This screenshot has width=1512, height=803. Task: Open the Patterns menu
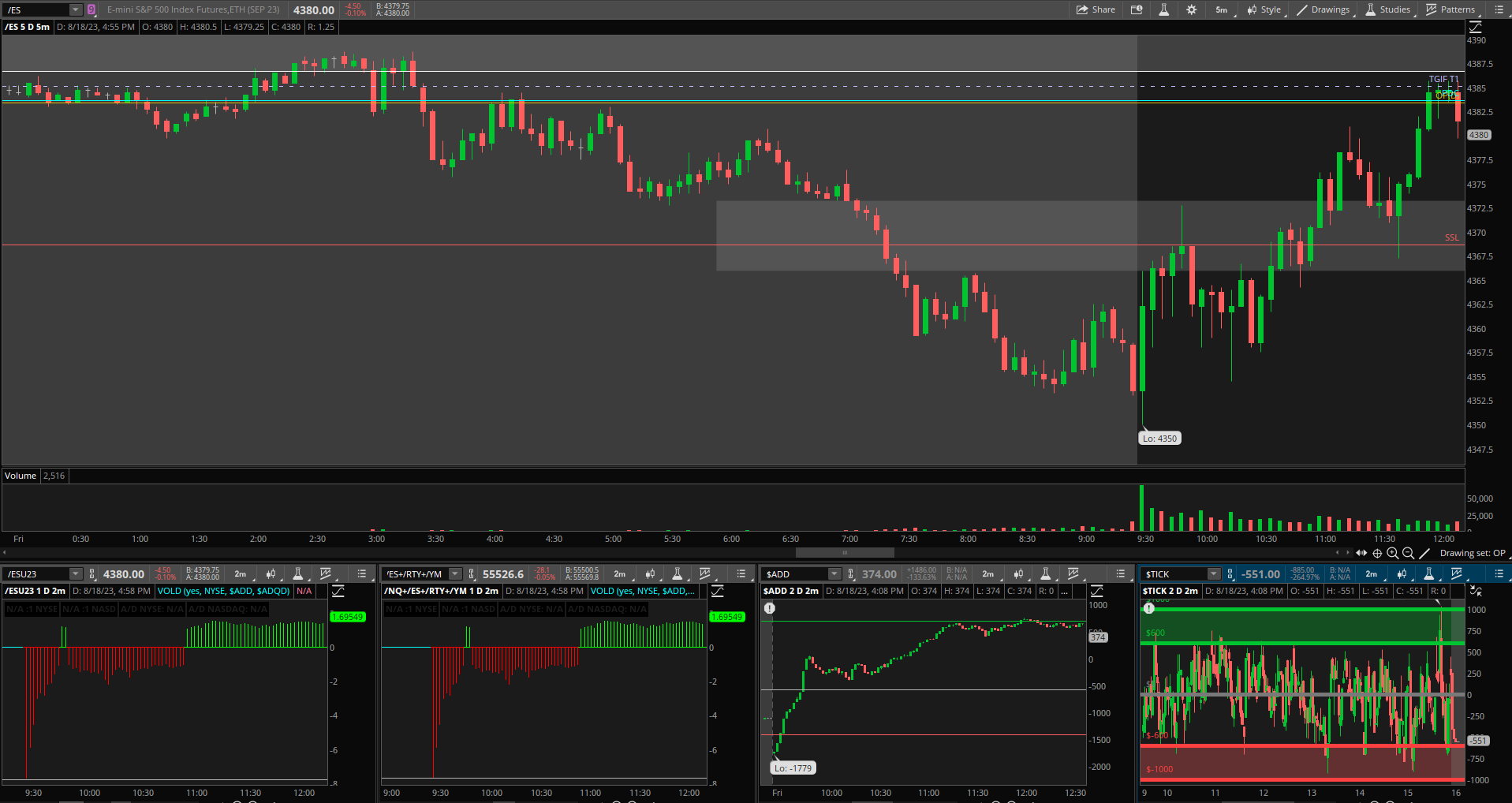pos(1450,9)
